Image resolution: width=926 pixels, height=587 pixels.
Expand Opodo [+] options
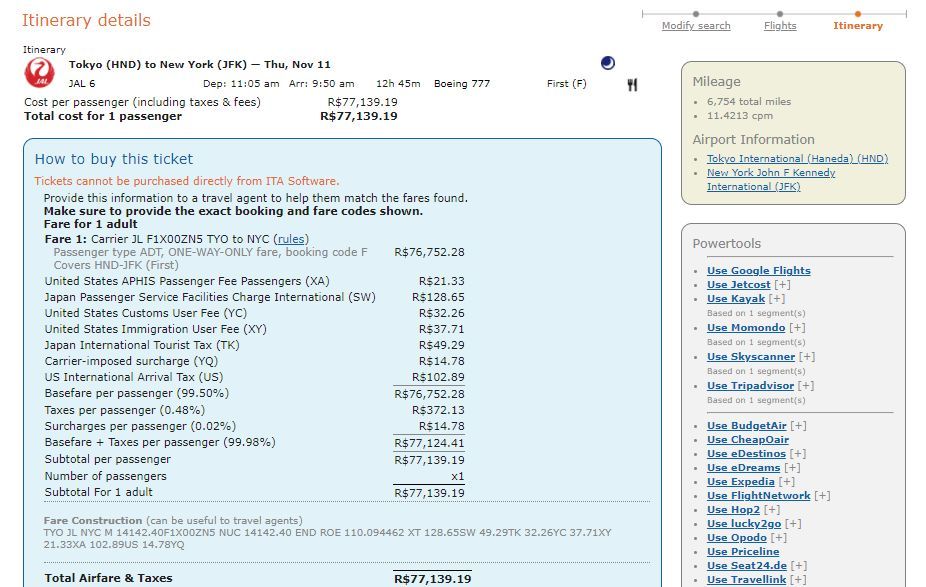[x=779, y=538]
